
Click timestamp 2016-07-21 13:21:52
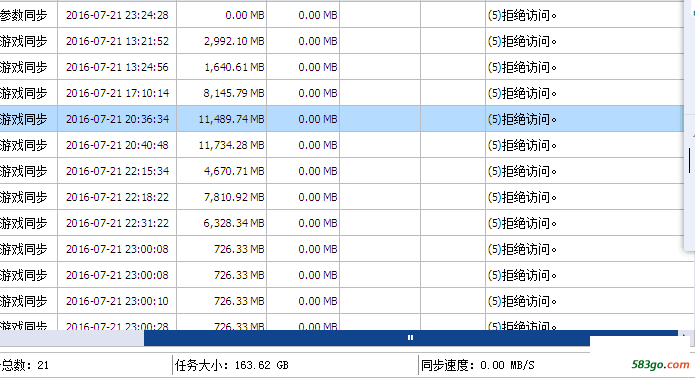[117, 41]
